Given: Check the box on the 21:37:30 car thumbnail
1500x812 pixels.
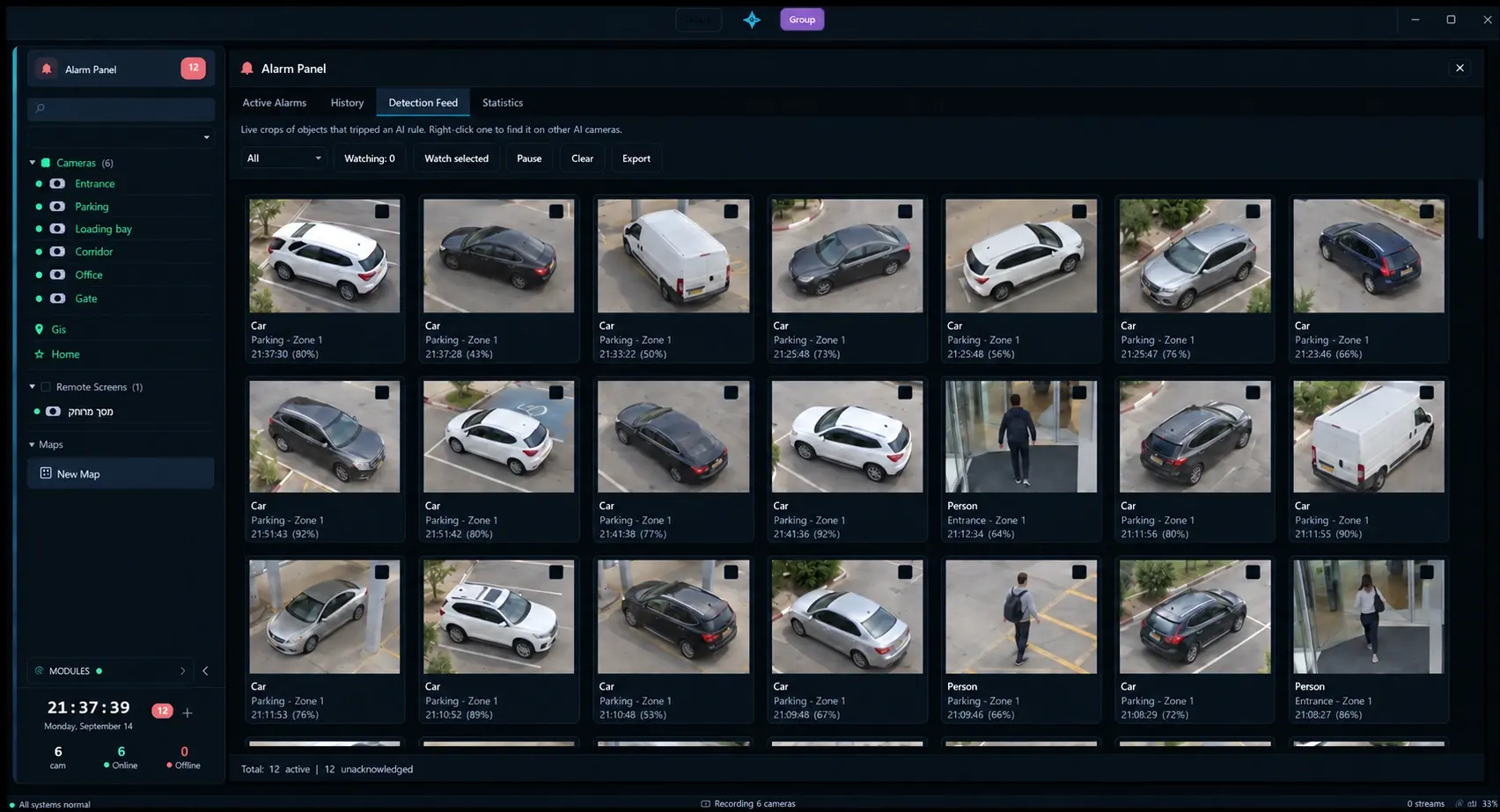Looking at the screenshot, I should [x=382, y=211].
